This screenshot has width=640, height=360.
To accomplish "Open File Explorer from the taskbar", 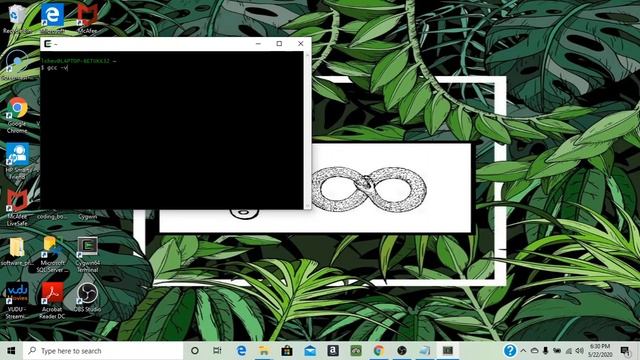I will (x=264, y=351).
